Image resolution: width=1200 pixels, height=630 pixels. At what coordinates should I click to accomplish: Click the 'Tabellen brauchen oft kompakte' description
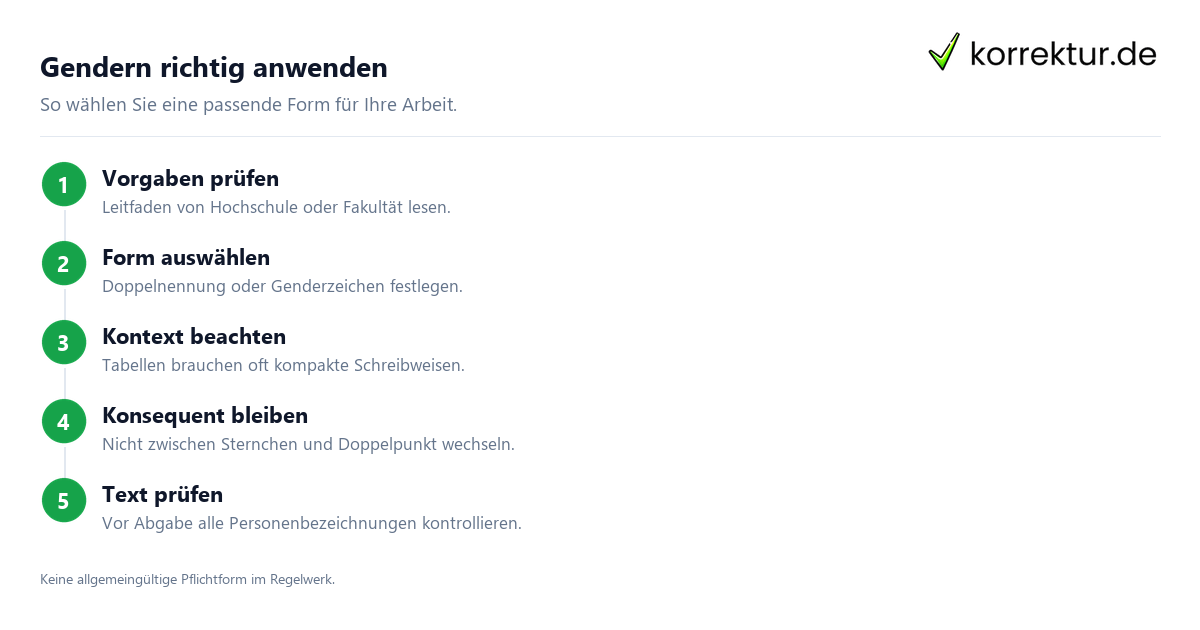point(283,366)
